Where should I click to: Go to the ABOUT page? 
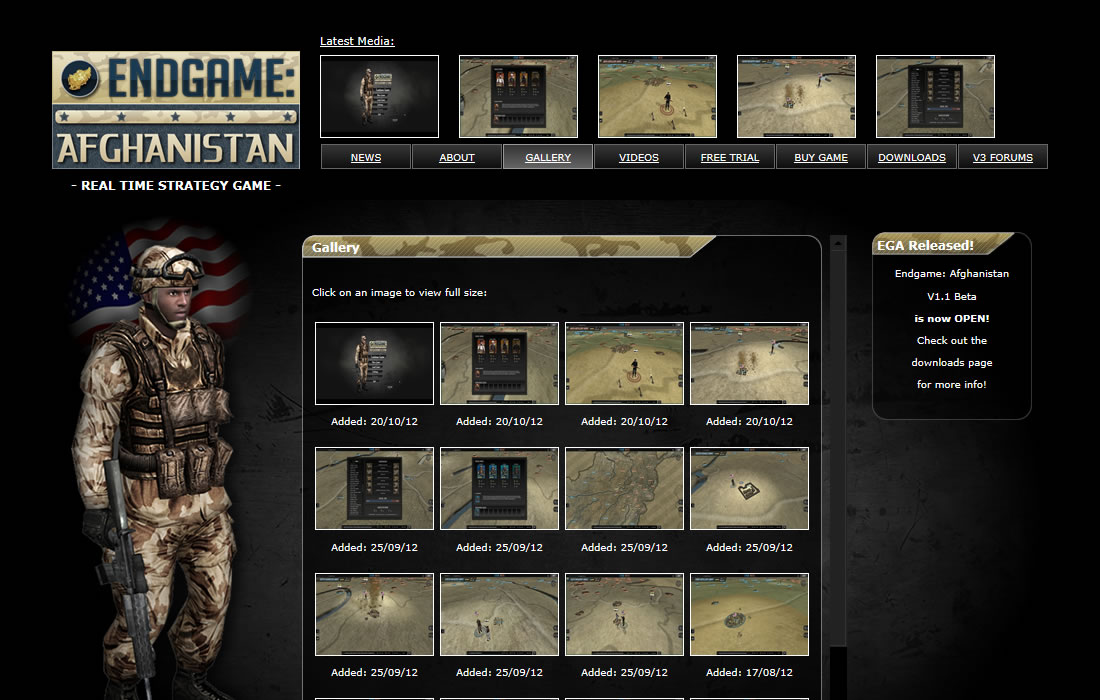point(457,157)
